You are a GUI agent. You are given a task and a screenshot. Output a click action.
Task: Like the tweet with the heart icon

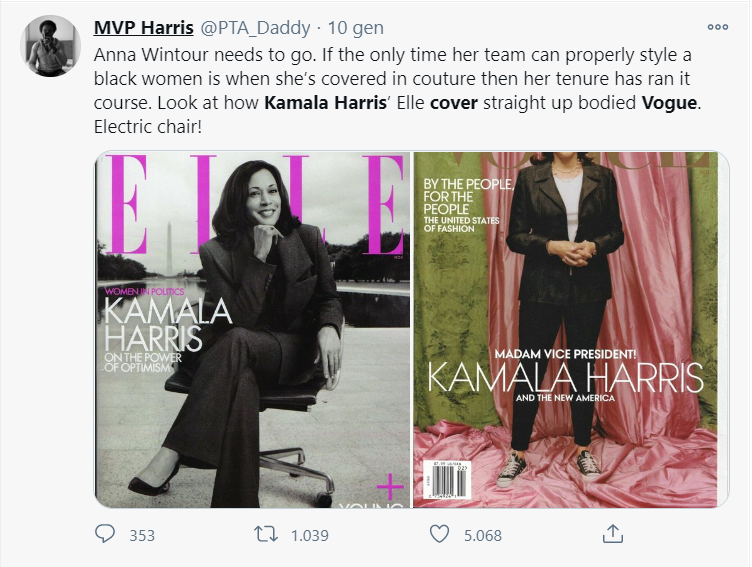(440, 535)
